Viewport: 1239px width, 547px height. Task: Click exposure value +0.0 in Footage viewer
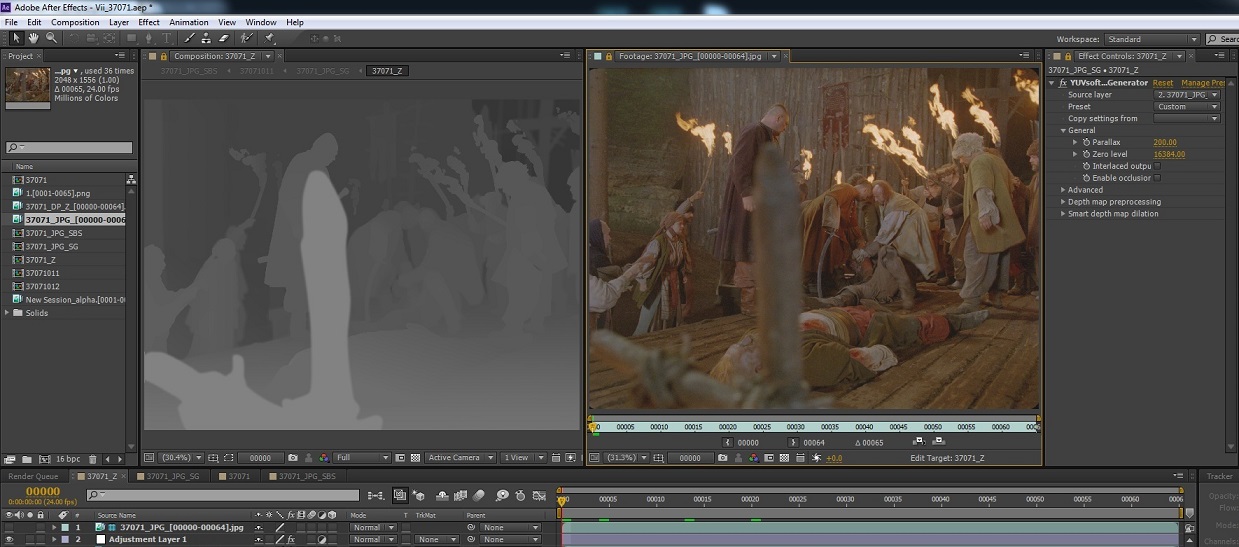[x=834, y=458]
